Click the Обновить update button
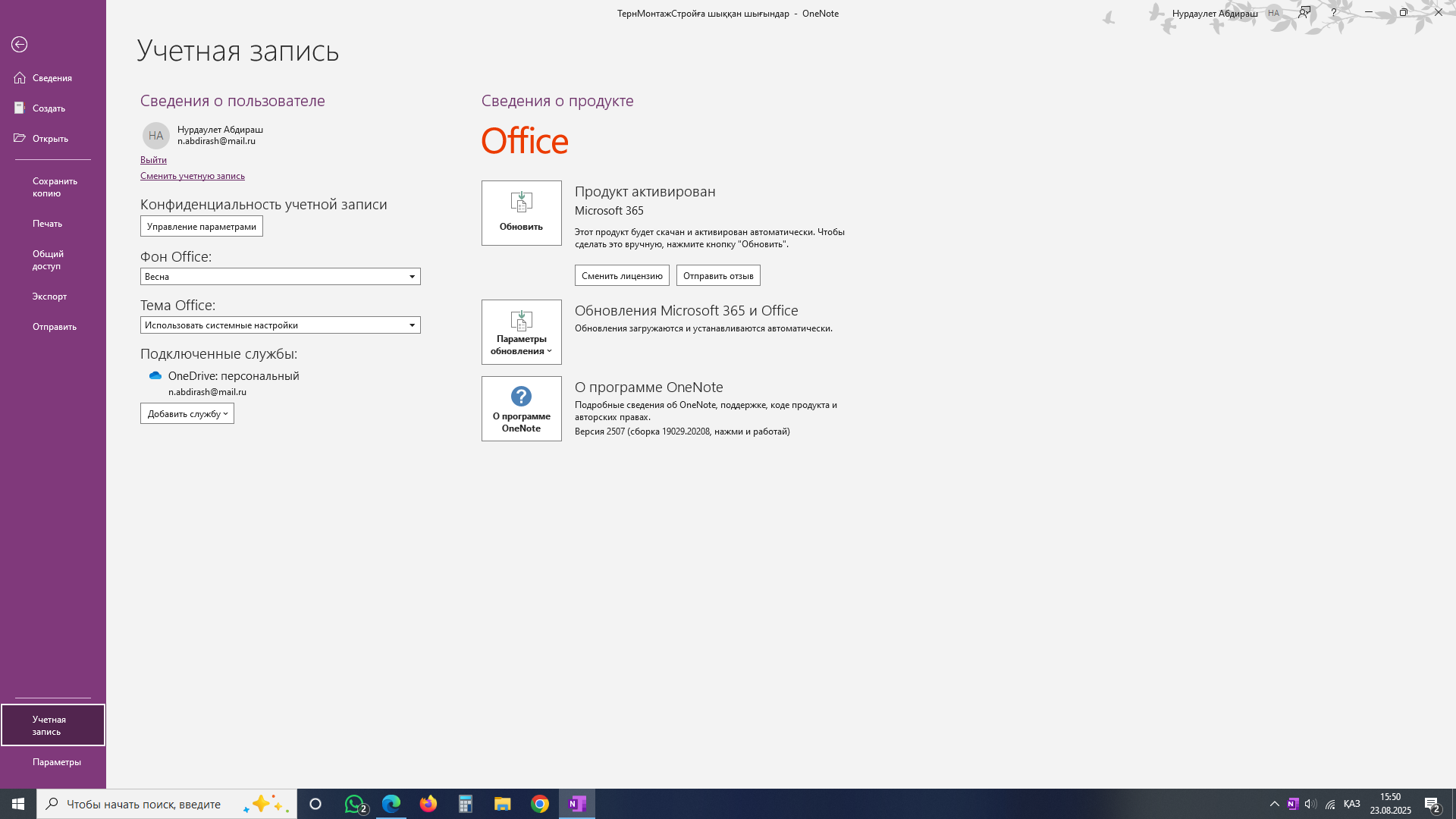Viewport: 1456px width, 819px height. pyautogui.click(x=522, y=213)
